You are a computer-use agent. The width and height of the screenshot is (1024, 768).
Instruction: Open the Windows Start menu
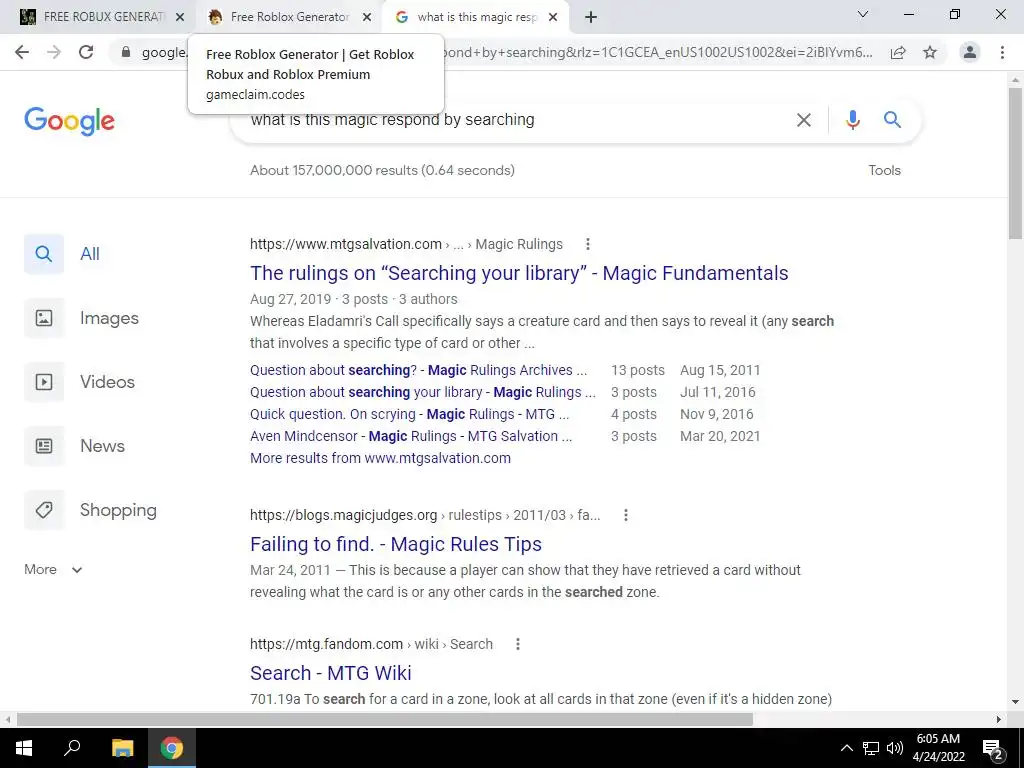coord(24,748)
